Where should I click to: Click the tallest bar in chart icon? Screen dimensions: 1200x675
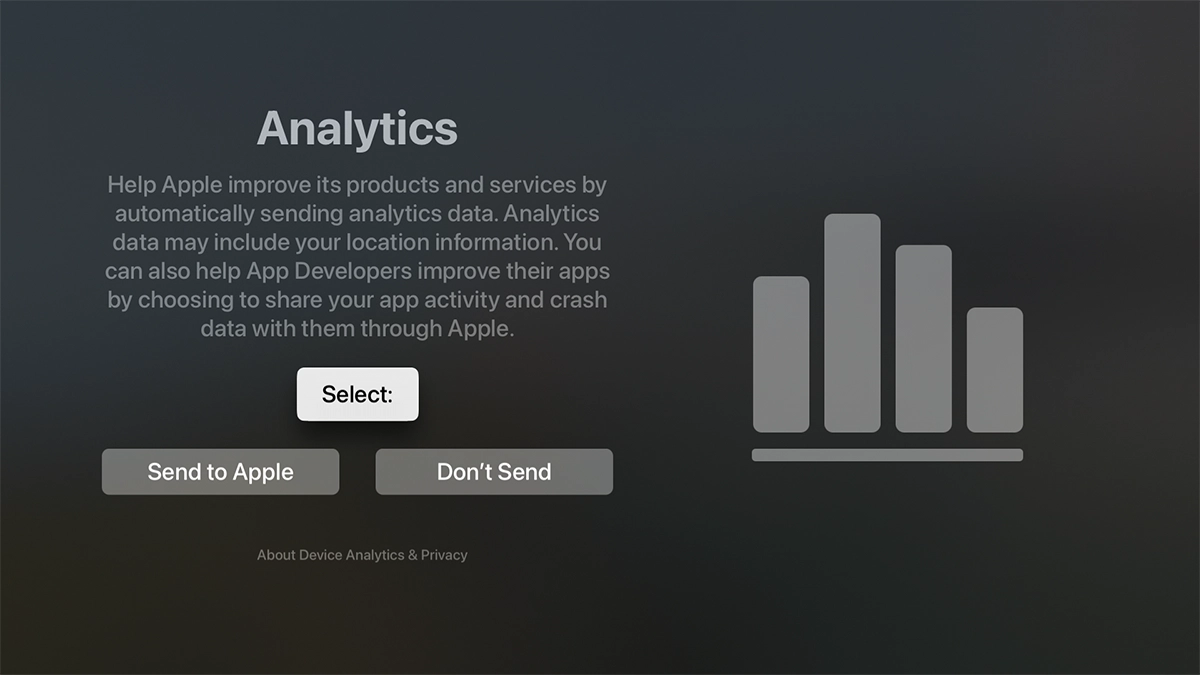point(852,322)
